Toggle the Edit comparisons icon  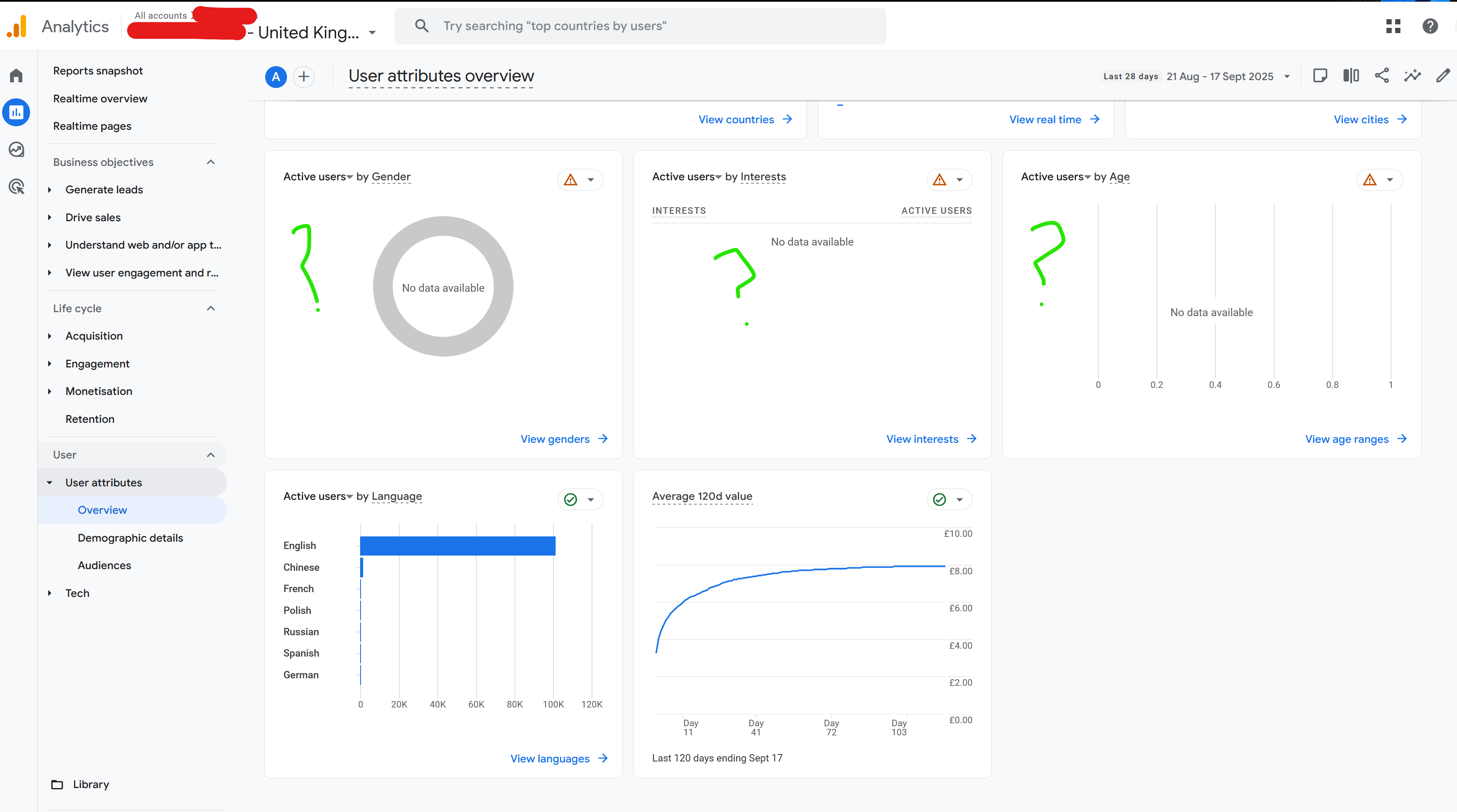coord(1351,76)
